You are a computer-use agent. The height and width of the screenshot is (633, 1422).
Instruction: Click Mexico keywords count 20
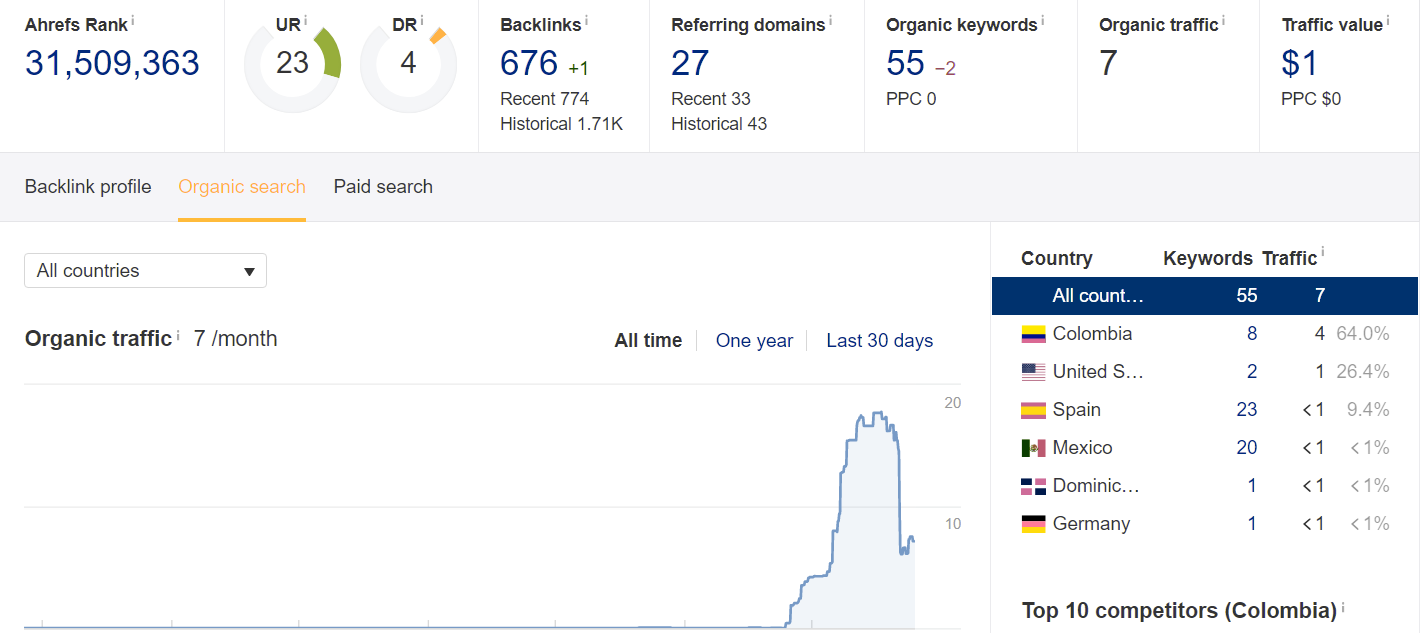point(1247,448)
